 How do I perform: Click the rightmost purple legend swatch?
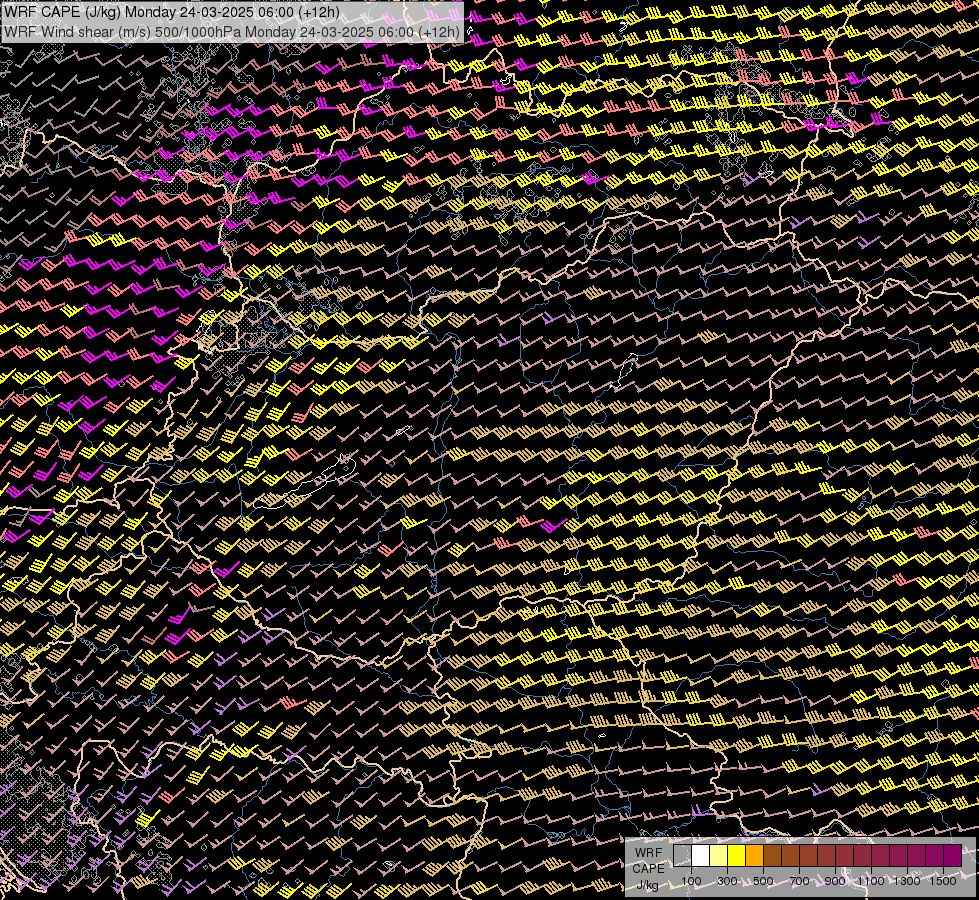click(x=953, y=856)
